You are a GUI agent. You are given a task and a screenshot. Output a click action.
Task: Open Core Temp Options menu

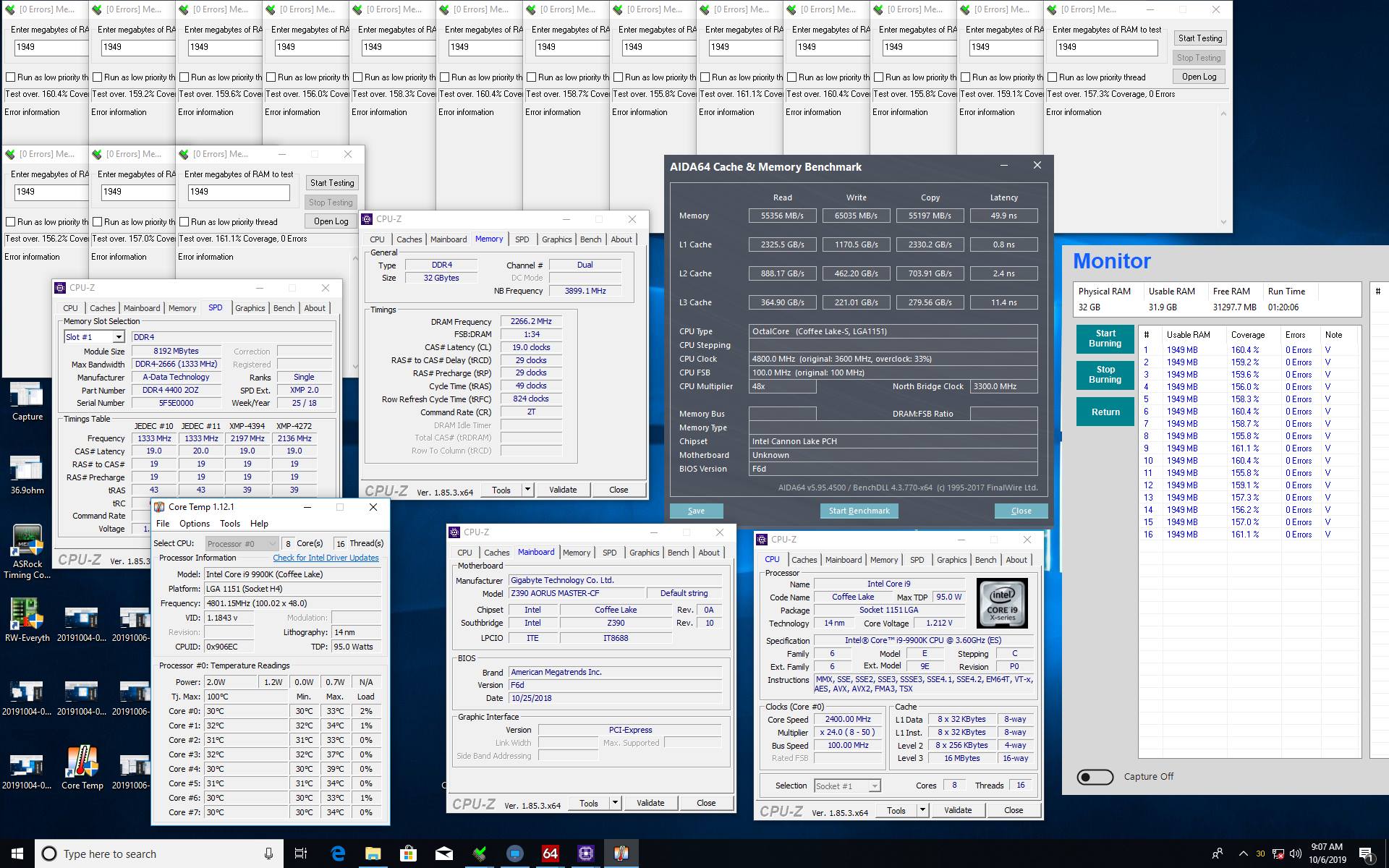(194, 524)
